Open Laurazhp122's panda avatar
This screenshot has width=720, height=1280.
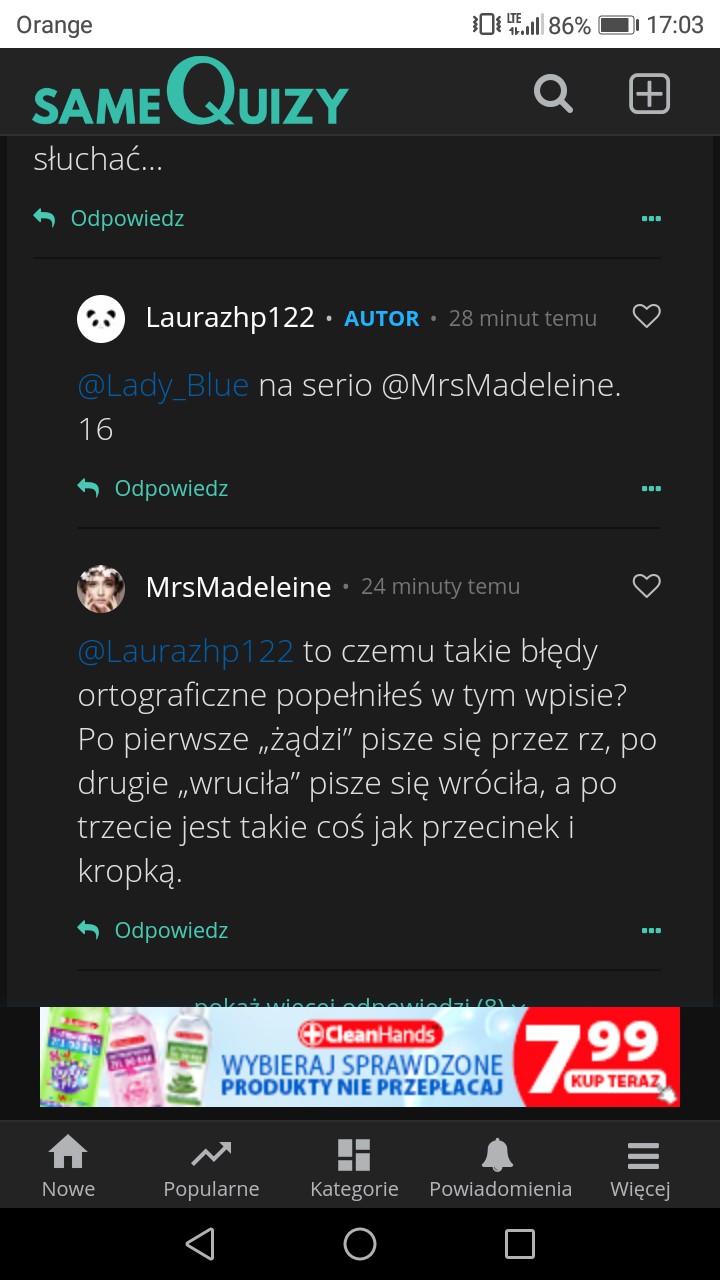101,319
